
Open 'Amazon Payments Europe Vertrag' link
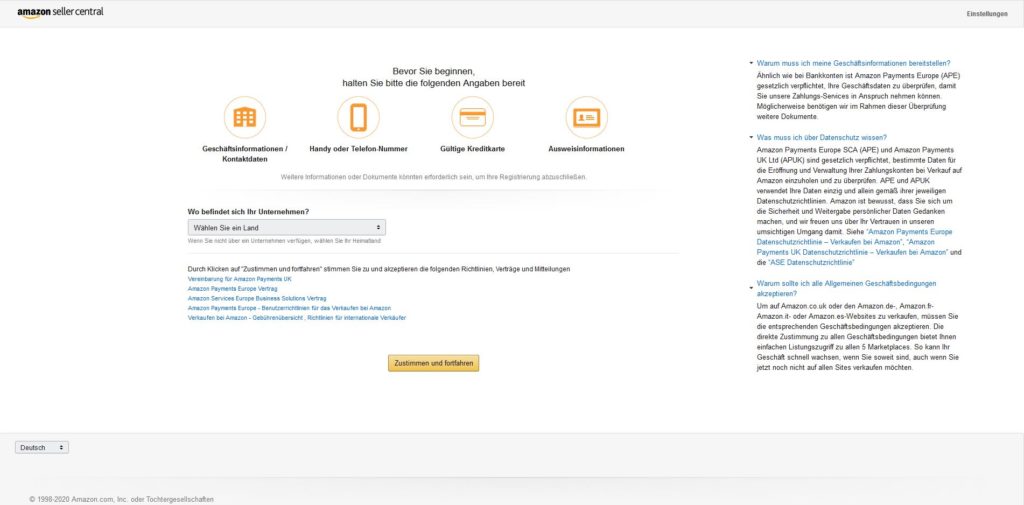(232, 288)
